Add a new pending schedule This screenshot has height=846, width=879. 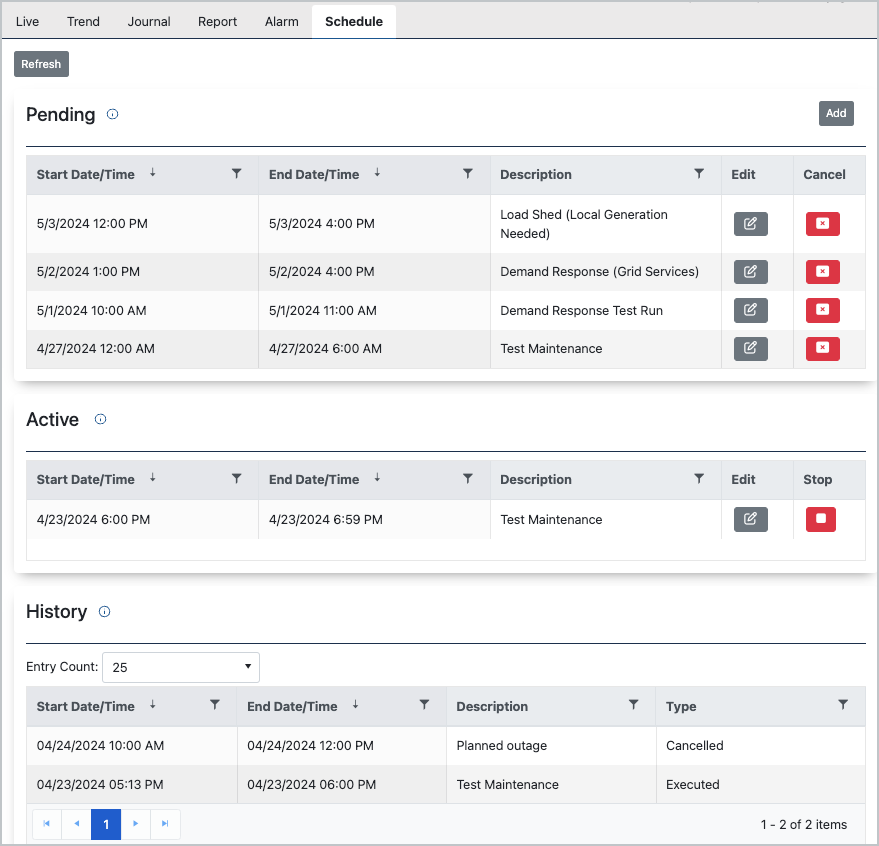836,113
